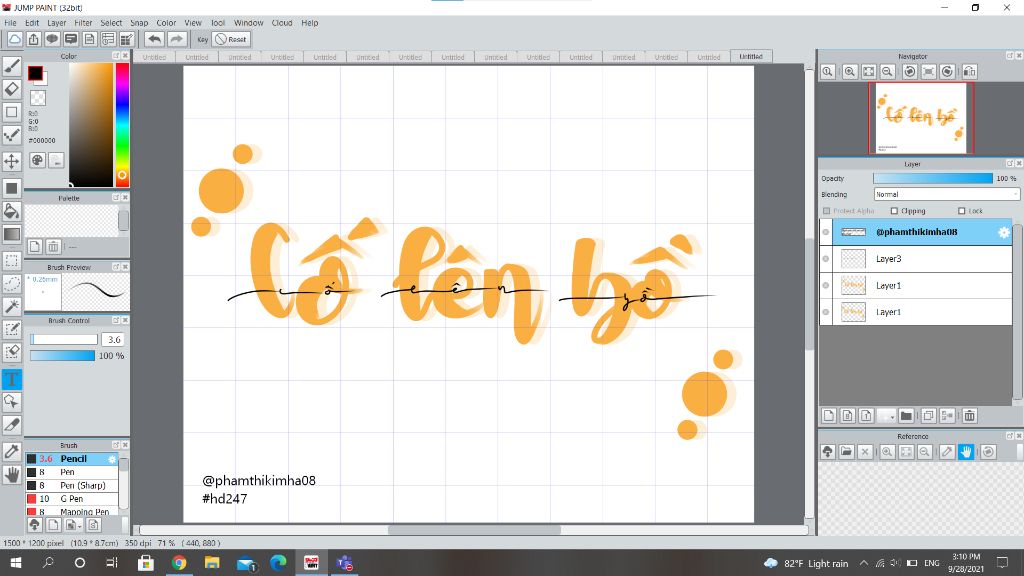Select the Eraser tool
Screen dimensions: 1024x576
coord(12,89)
